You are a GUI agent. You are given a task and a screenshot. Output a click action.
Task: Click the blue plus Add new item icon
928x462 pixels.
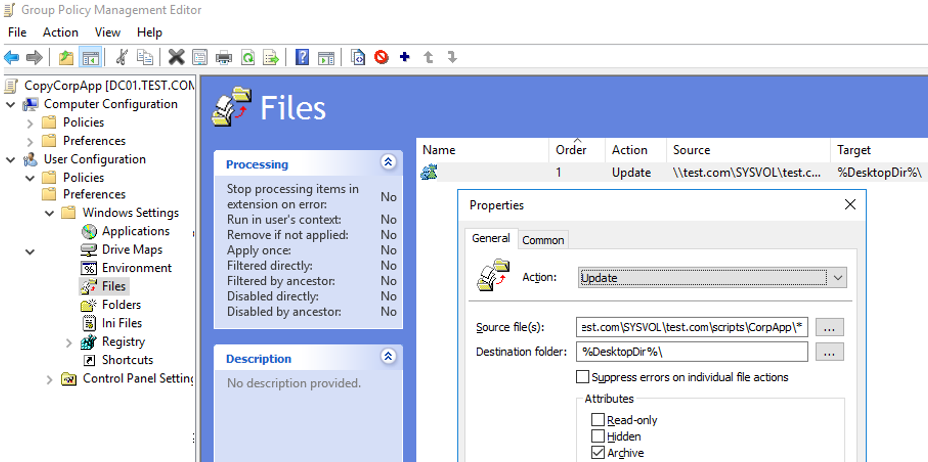click(405, 57)
